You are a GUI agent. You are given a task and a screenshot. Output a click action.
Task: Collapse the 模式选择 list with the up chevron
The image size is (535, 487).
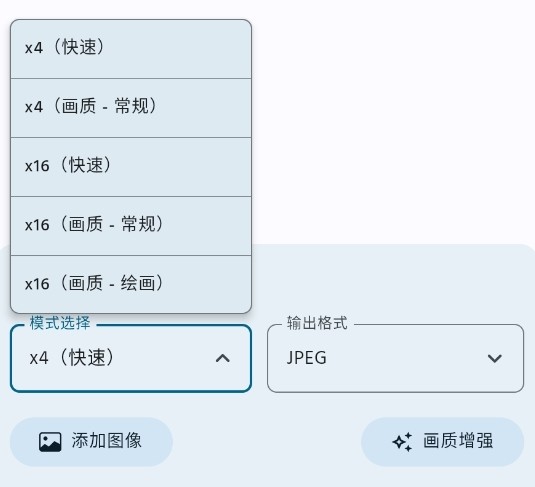pos(223,358)
